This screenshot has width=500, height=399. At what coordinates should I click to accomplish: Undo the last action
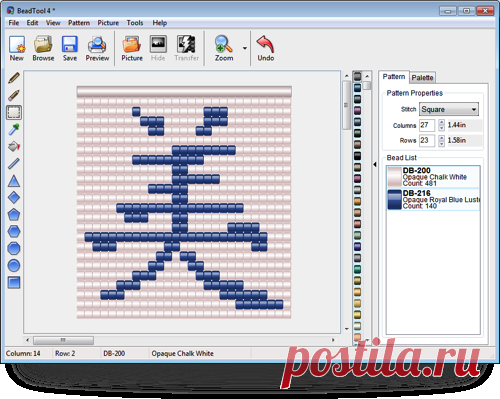[x=266, y=48]
